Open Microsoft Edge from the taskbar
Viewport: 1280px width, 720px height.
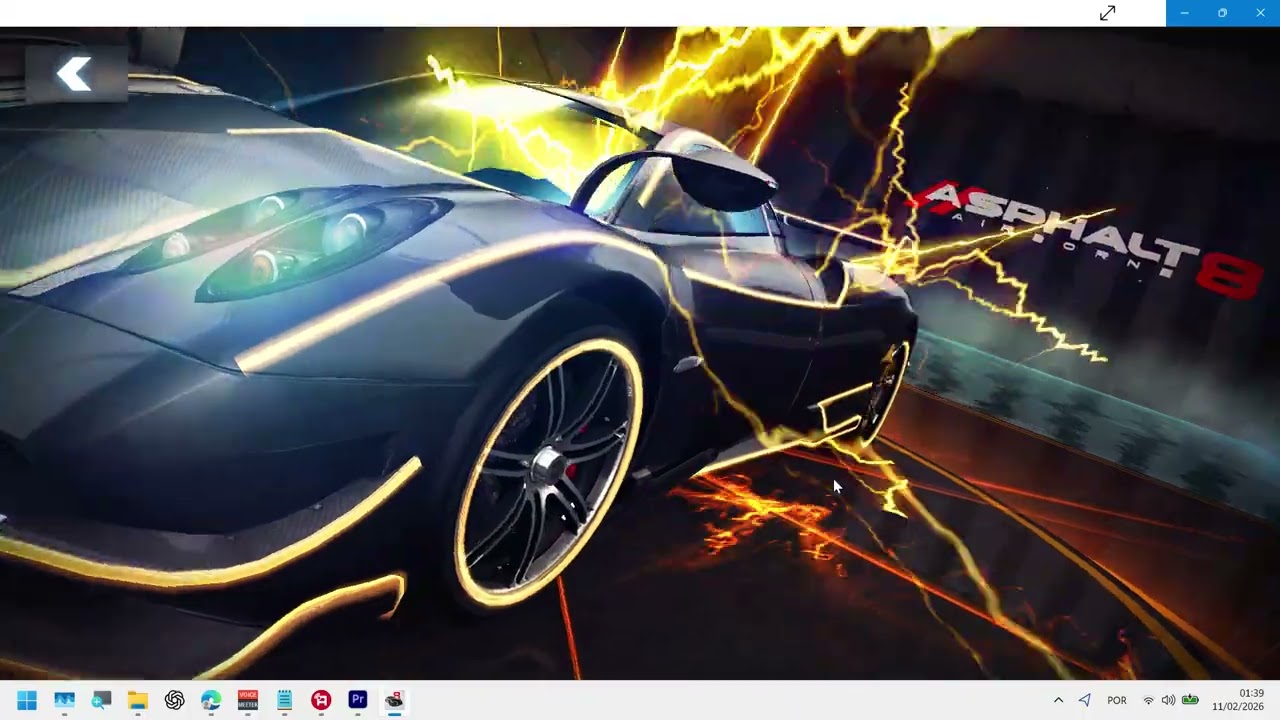click(x=211, y=700)
